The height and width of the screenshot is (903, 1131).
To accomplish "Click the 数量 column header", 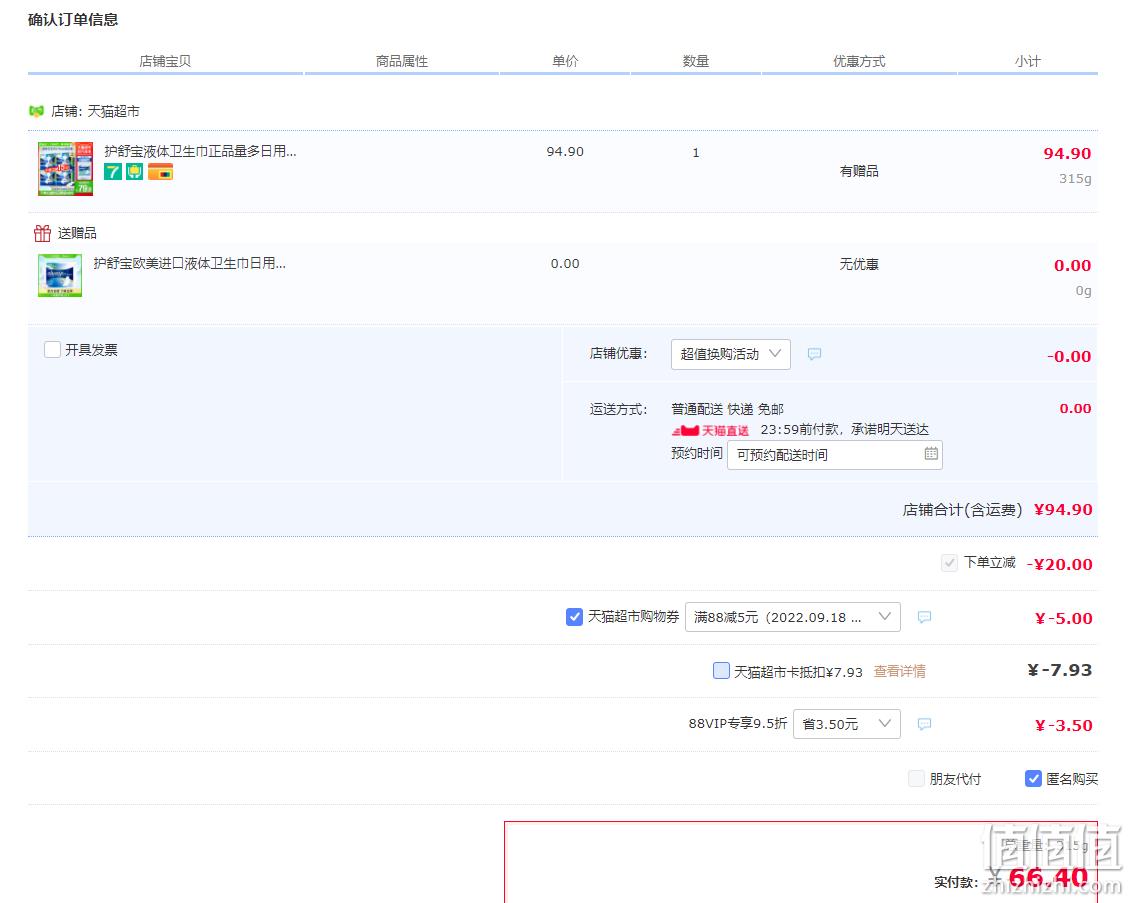I will coord(696,61).
